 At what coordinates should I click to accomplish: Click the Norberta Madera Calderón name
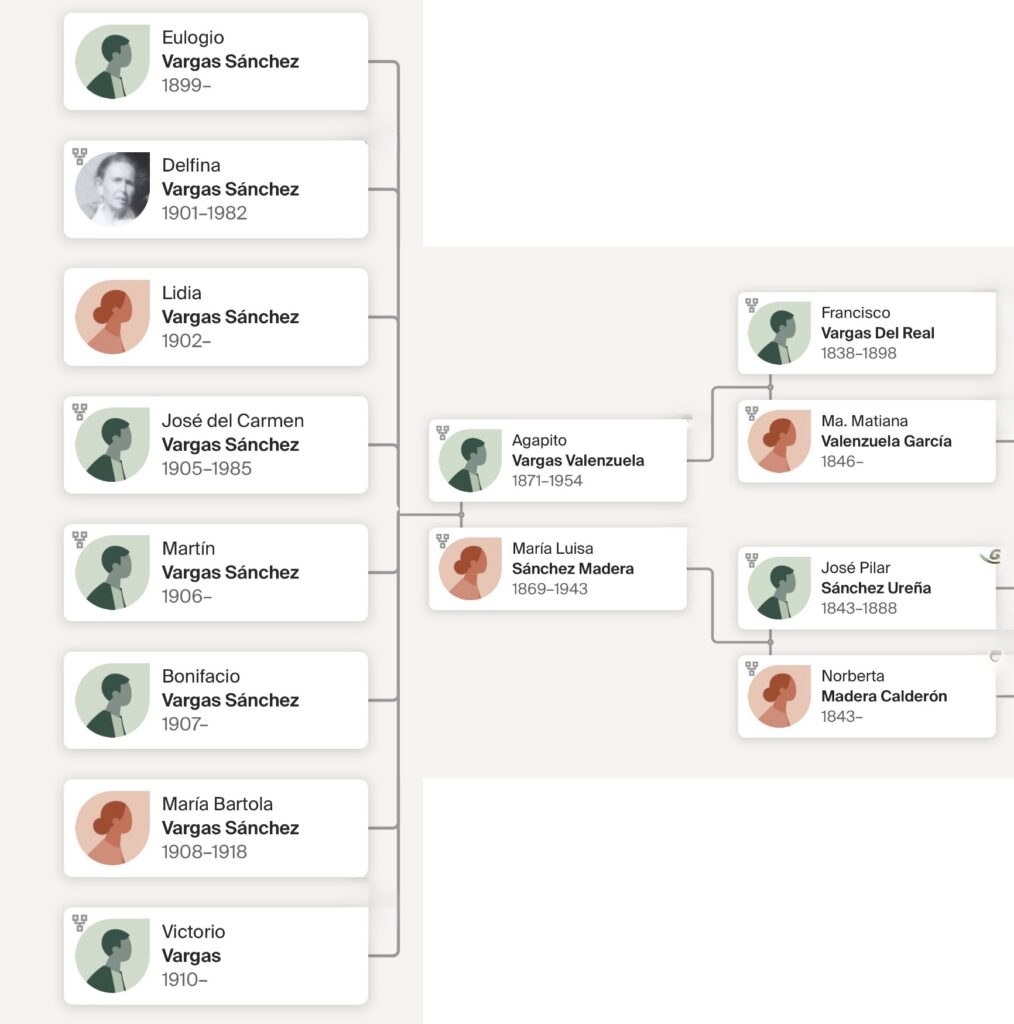point(883,696)
